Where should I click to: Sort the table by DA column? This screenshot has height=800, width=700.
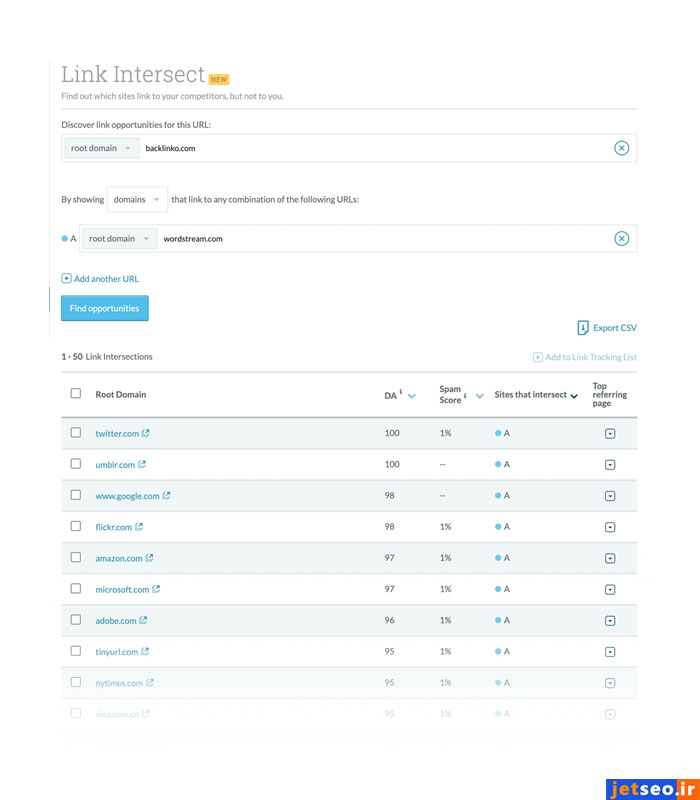[x=412, y=396]
